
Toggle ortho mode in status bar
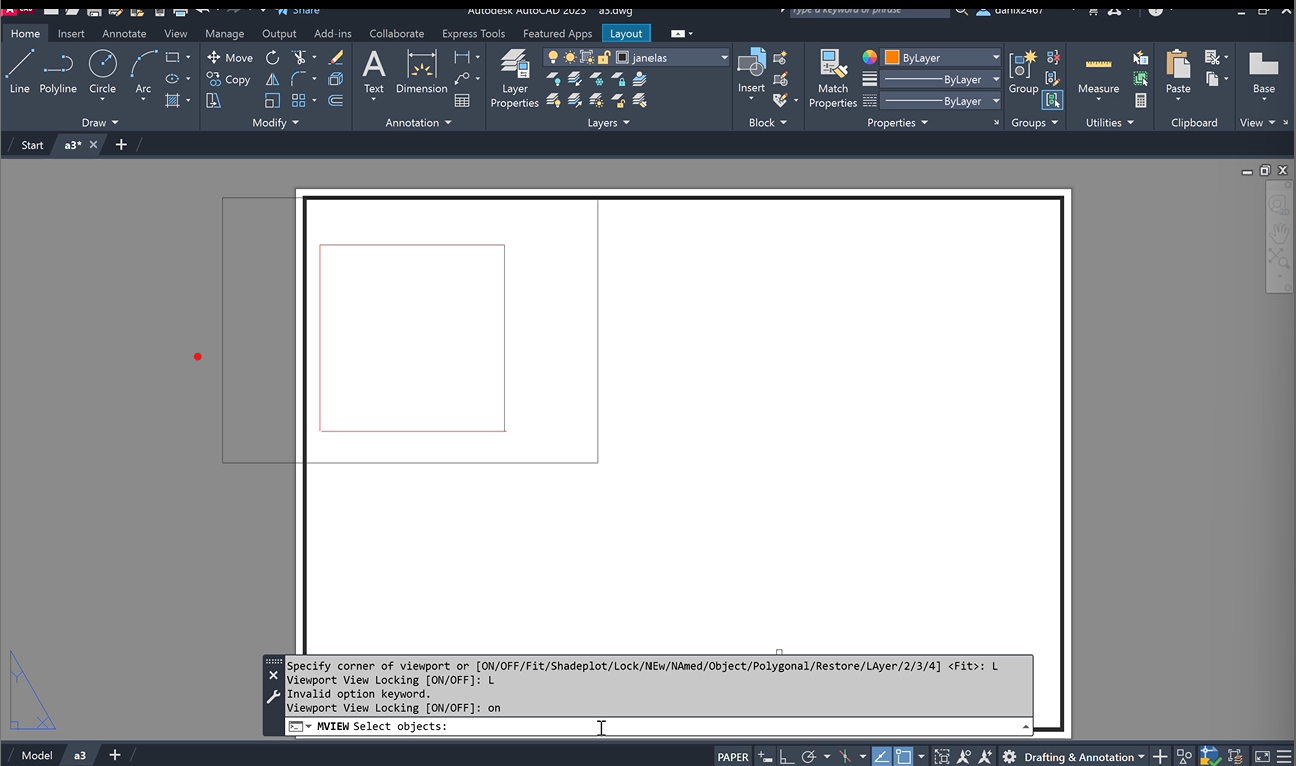click(x=787, y=757)
